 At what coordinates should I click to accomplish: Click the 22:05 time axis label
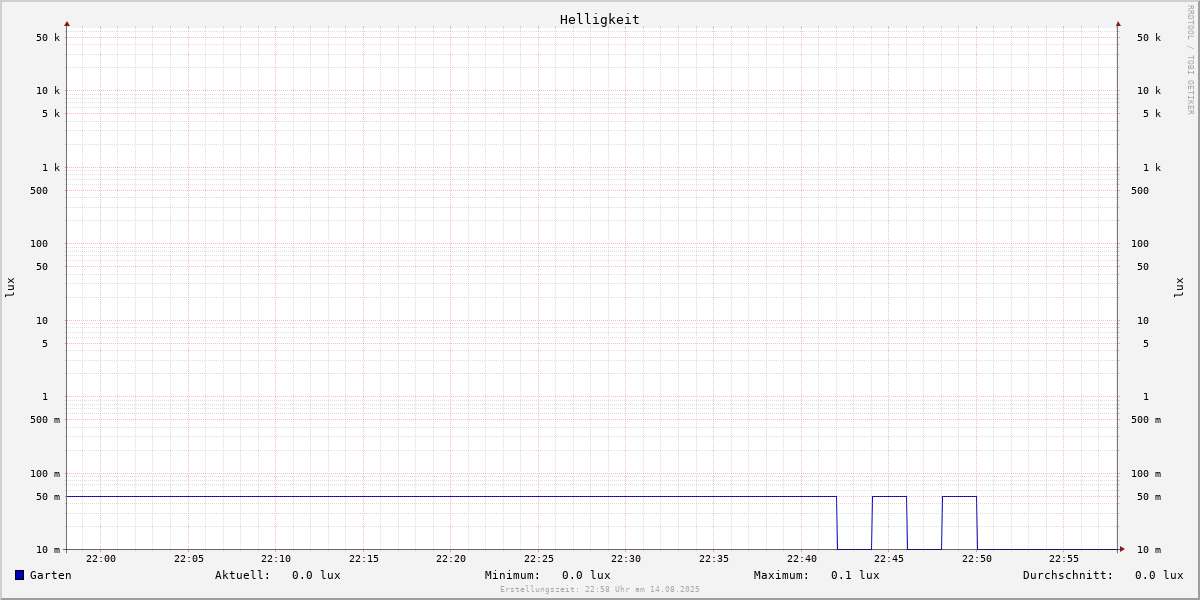(x=189, y=559)
